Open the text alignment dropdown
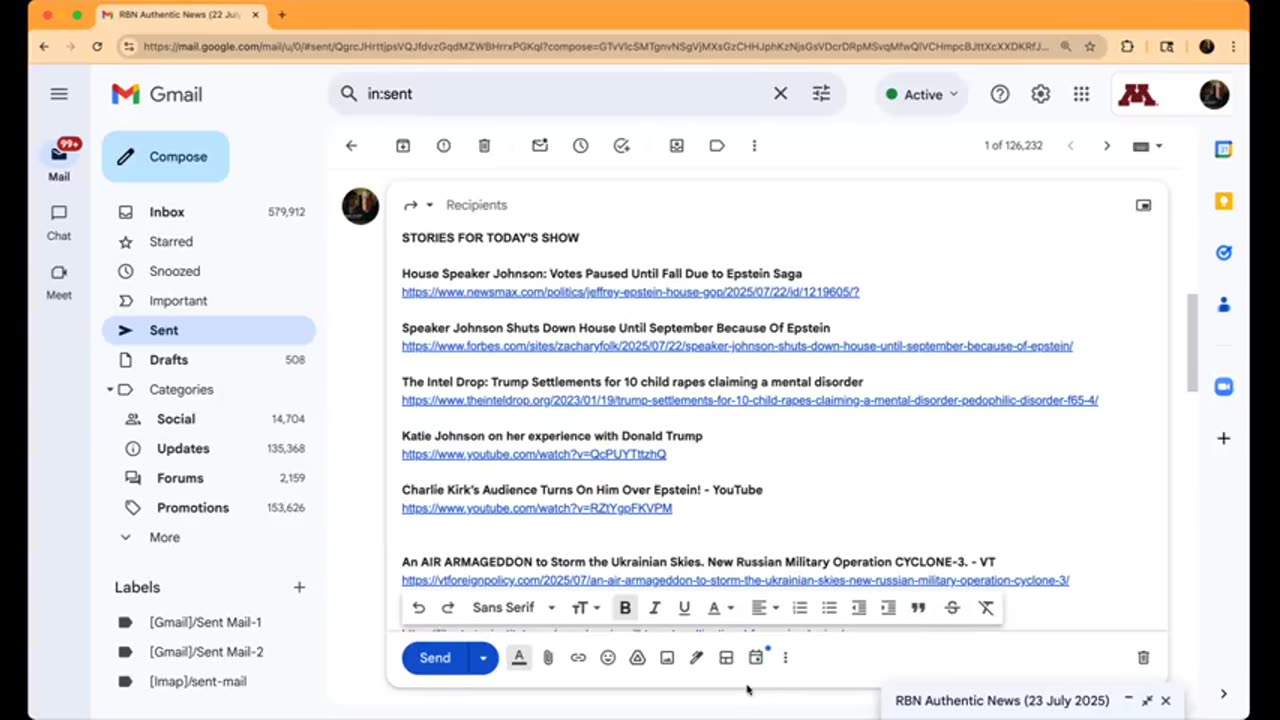Viewport: 1280px width, 720px height. pos(765,608)
